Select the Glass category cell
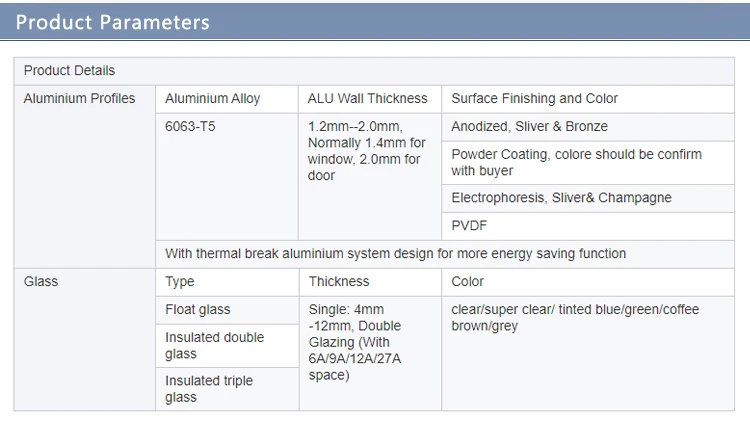Viewport: 750px width, 426px height. click(85, 339)
